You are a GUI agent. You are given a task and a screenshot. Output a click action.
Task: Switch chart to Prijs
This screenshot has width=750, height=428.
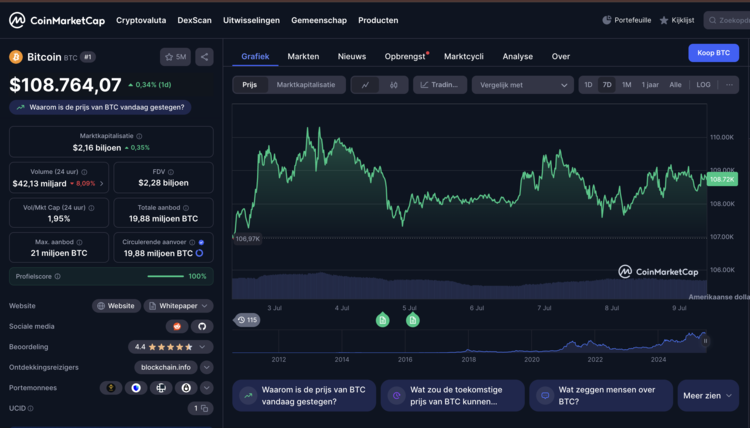tap(250, 85)
